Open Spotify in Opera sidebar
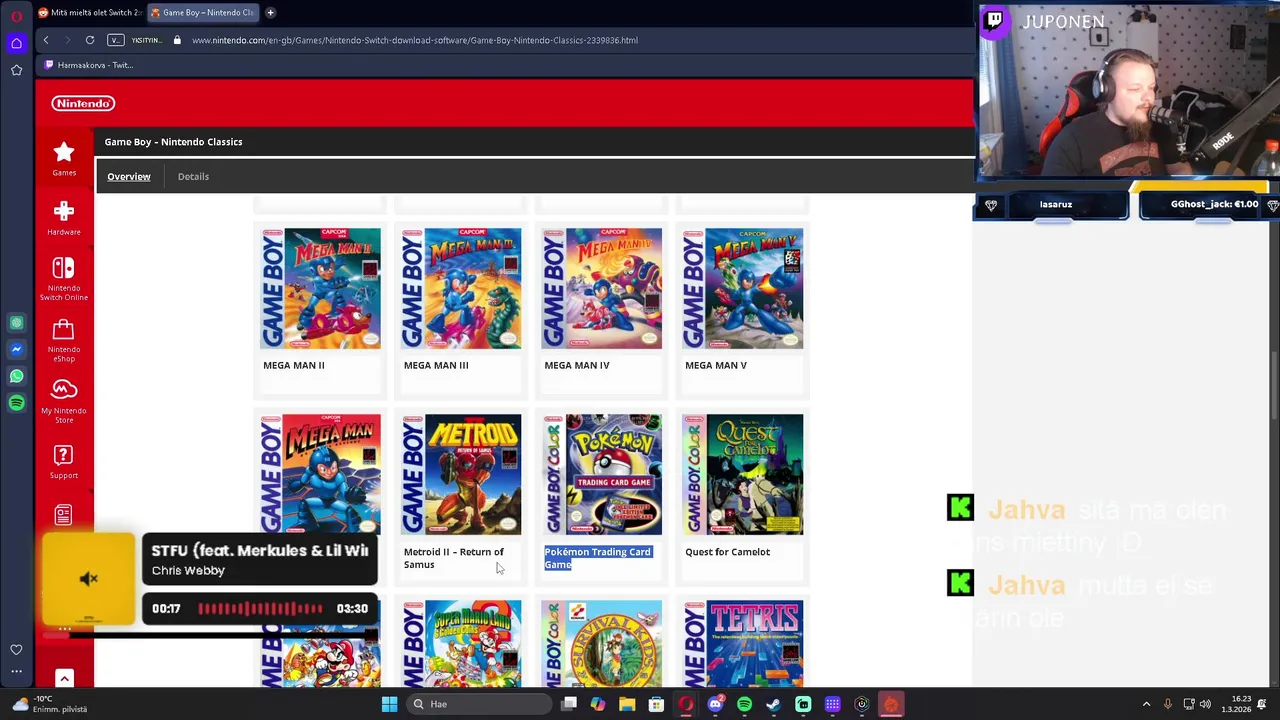The height and width of the screenshot is (720, 1280). (16, 403)
